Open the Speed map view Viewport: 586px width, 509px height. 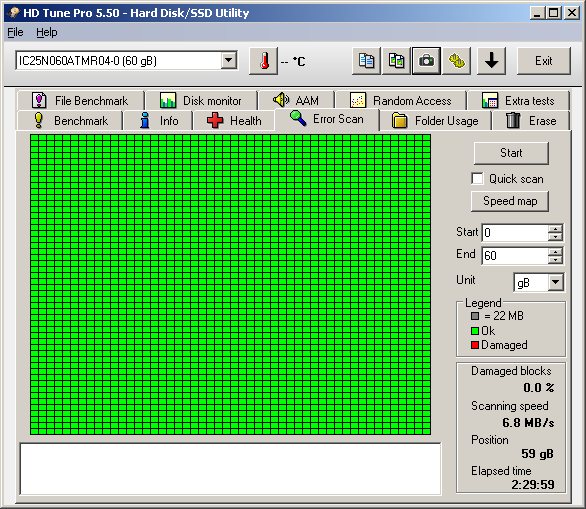[x=510, y=201]
